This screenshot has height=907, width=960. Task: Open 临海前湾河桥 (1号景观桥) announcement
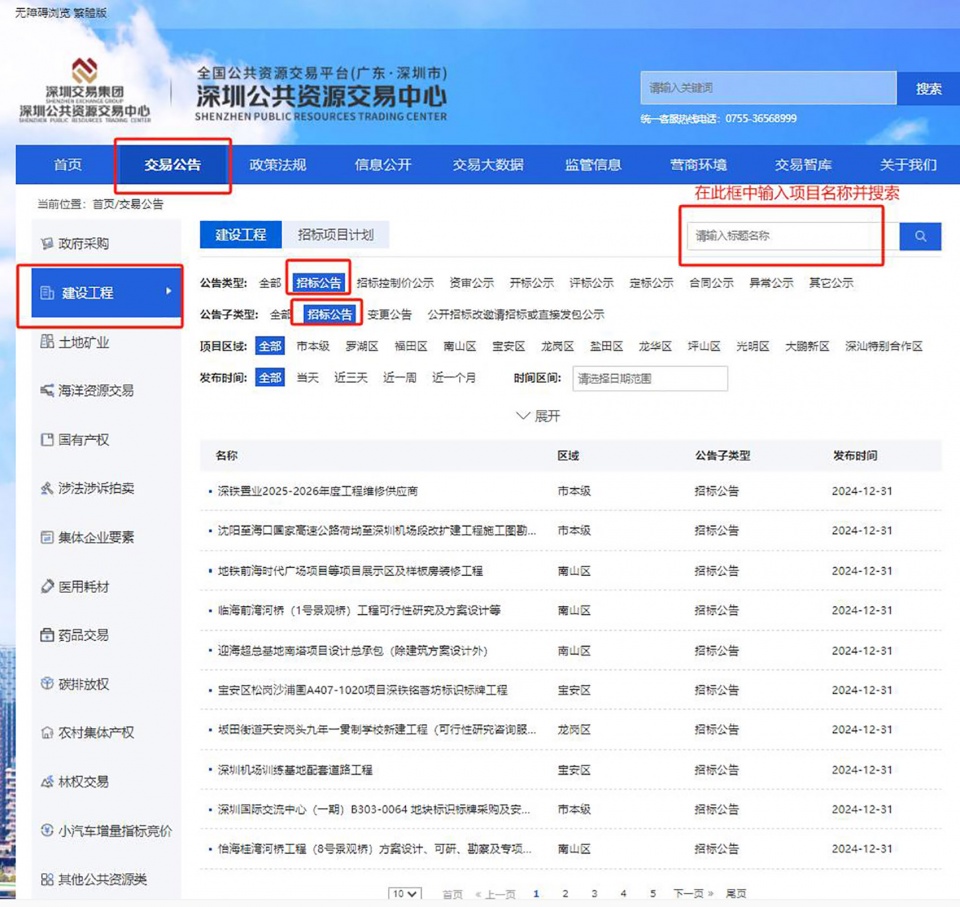(x=359, y=611)
